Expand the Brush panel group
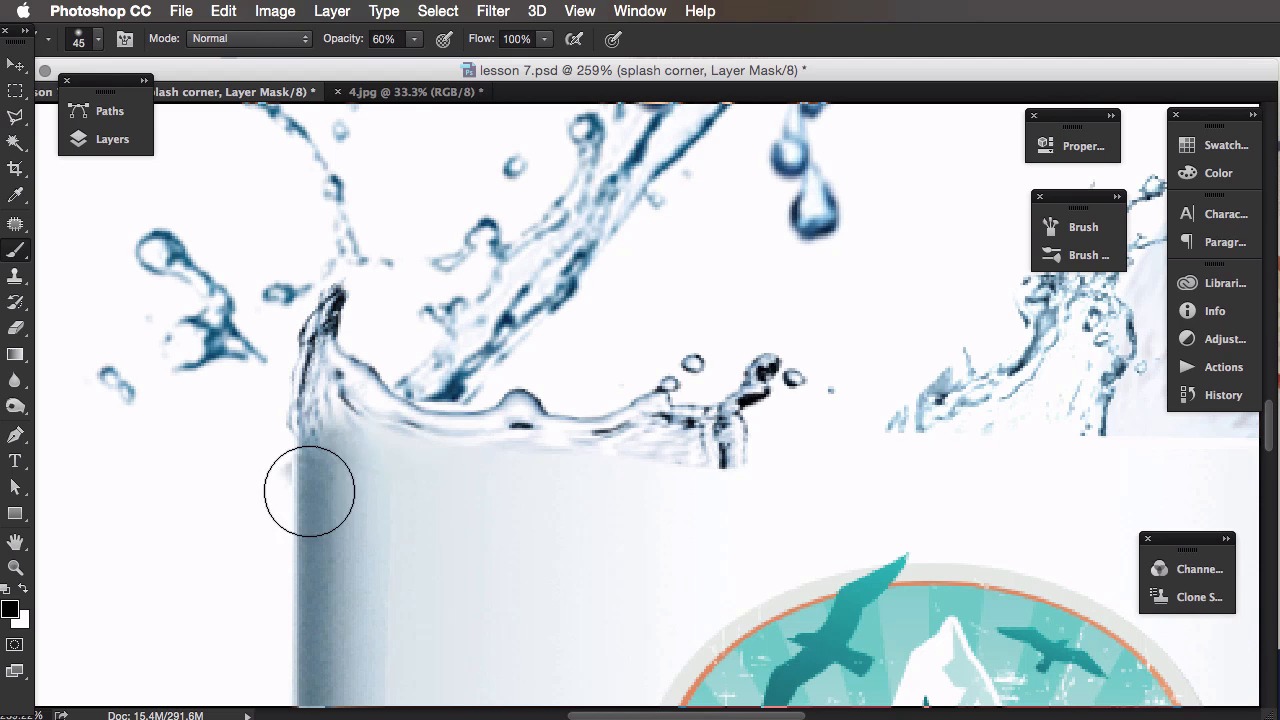The width and height of the screenshot is (1280, 720). [1117, 196]
